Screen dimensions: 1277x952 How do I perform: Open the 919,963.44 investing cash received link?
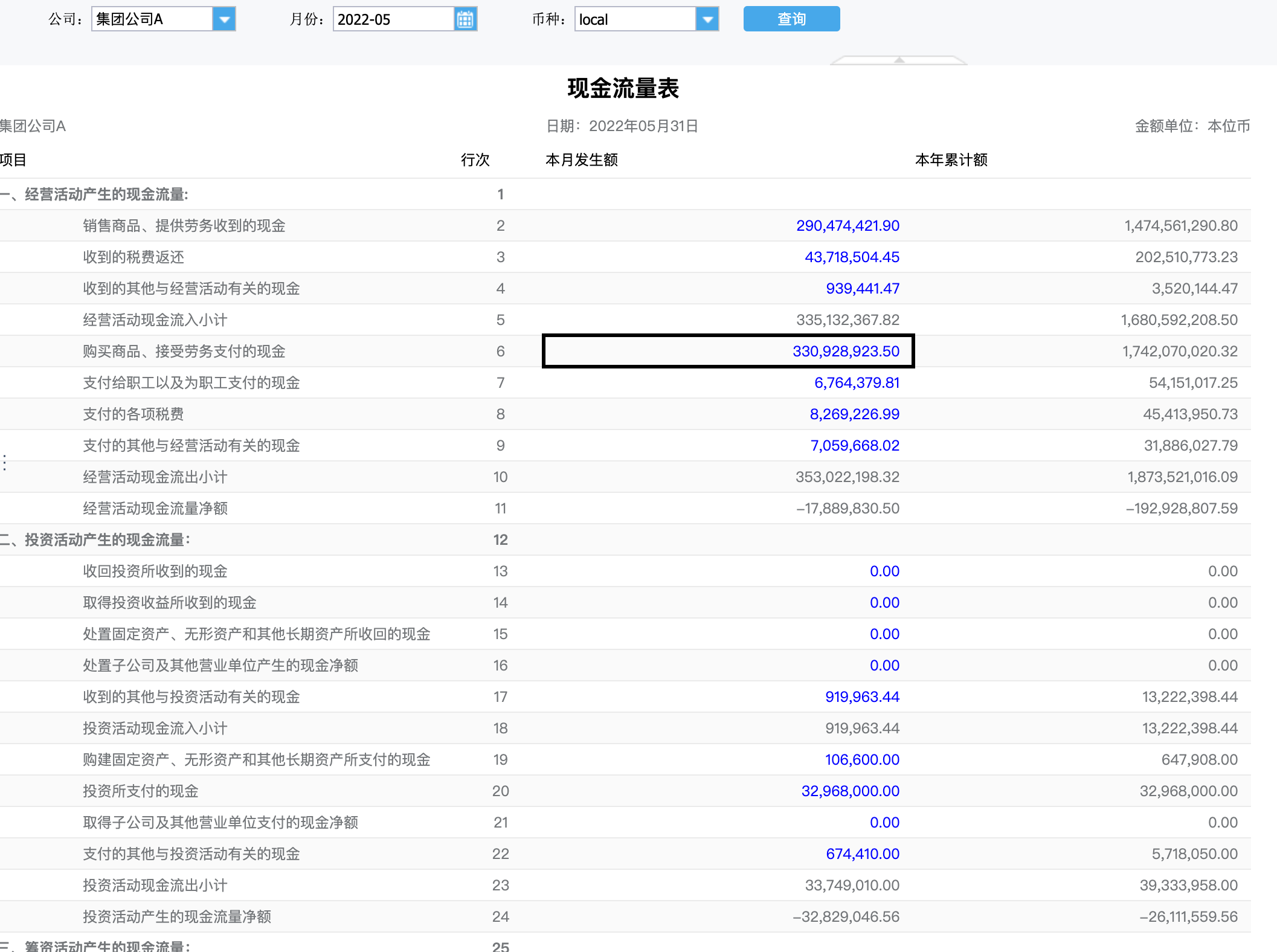(x=862, y=697)
